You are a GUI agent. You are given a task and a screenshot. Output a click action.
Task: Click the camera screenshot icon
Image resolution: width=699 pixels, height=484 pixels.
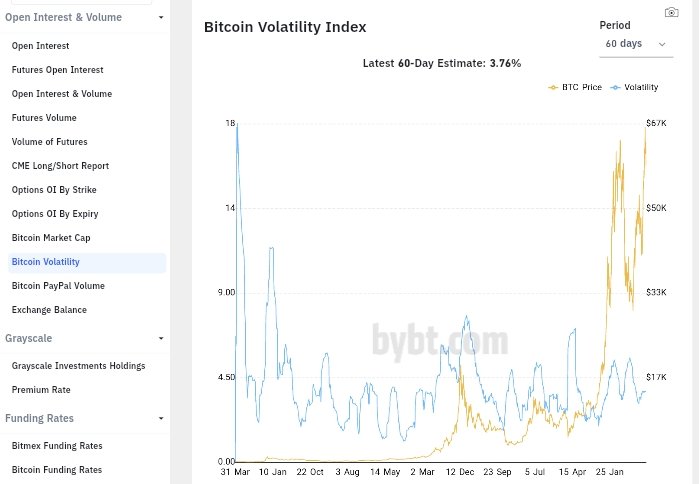click(671, 13)
